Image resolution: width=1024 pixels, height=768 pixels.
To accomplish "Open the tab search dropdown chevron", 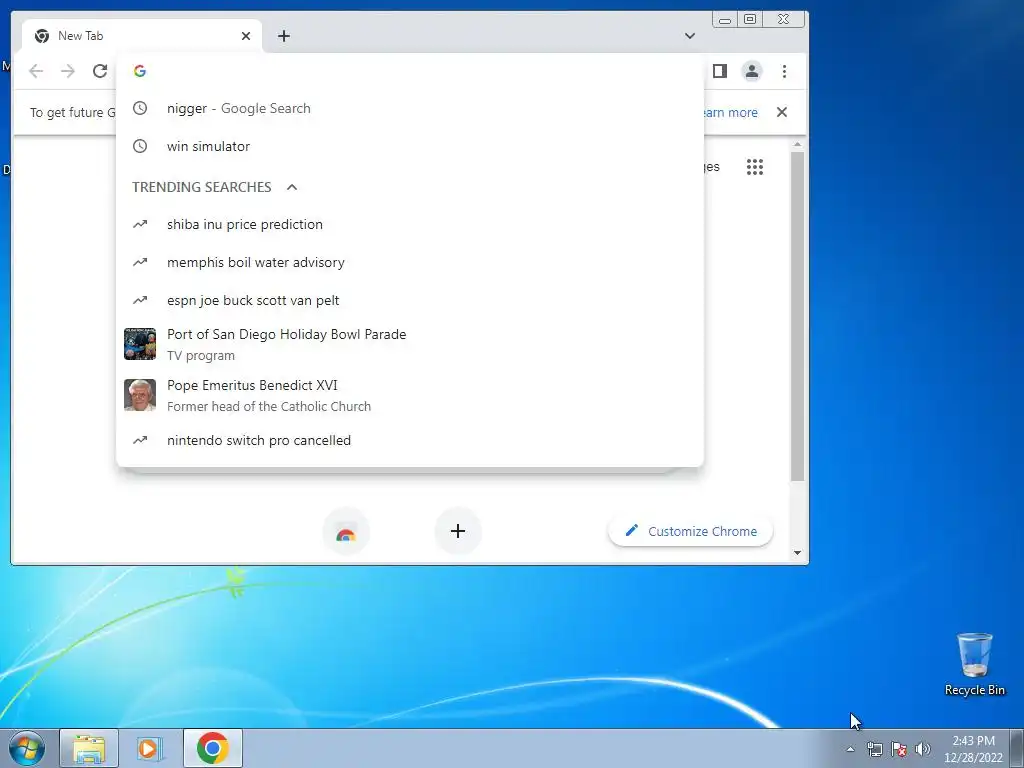I will 690,36.
